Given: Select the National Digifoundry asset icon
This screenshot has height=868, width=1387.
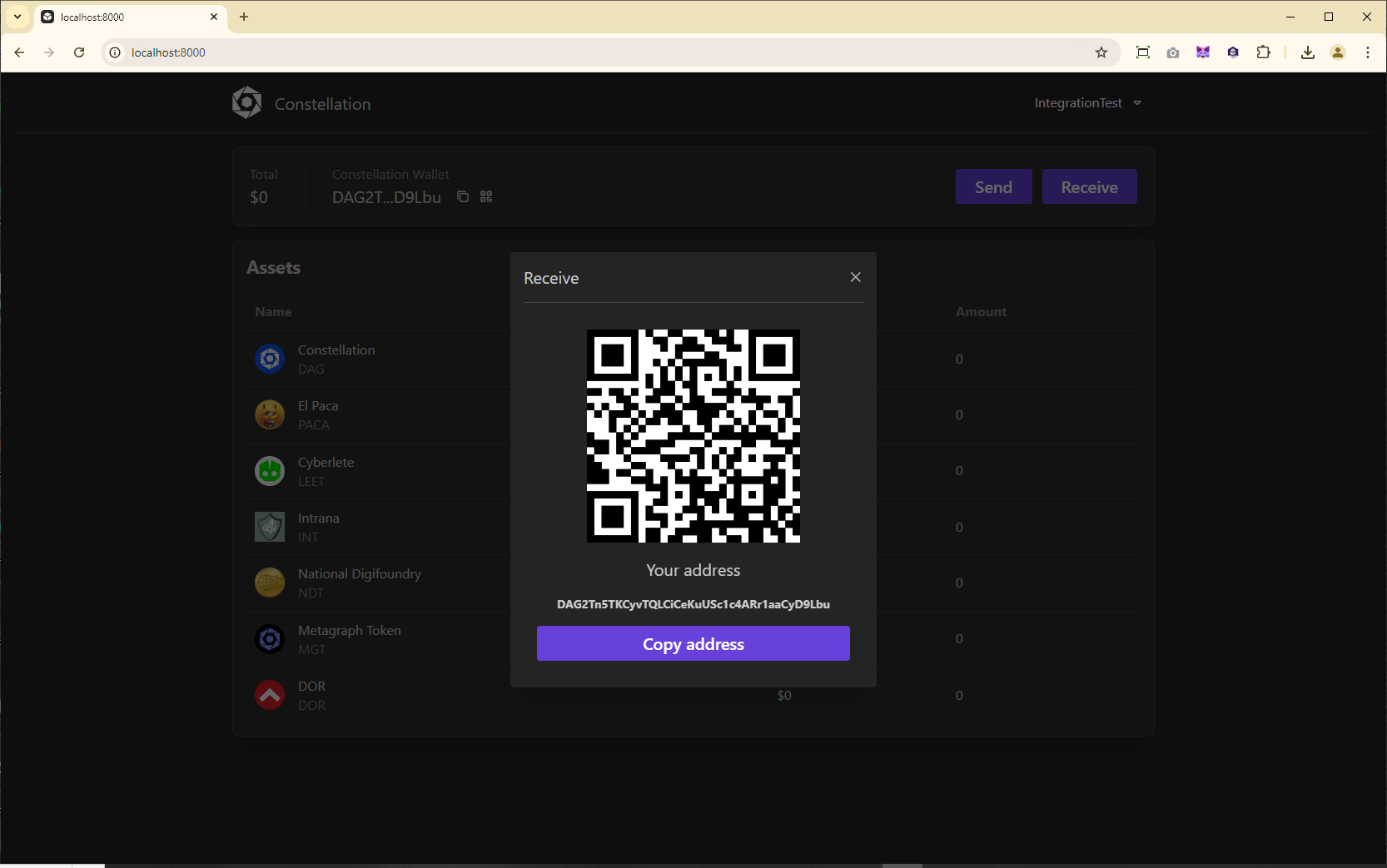Looking at the screenshot, I should point(270,583).
